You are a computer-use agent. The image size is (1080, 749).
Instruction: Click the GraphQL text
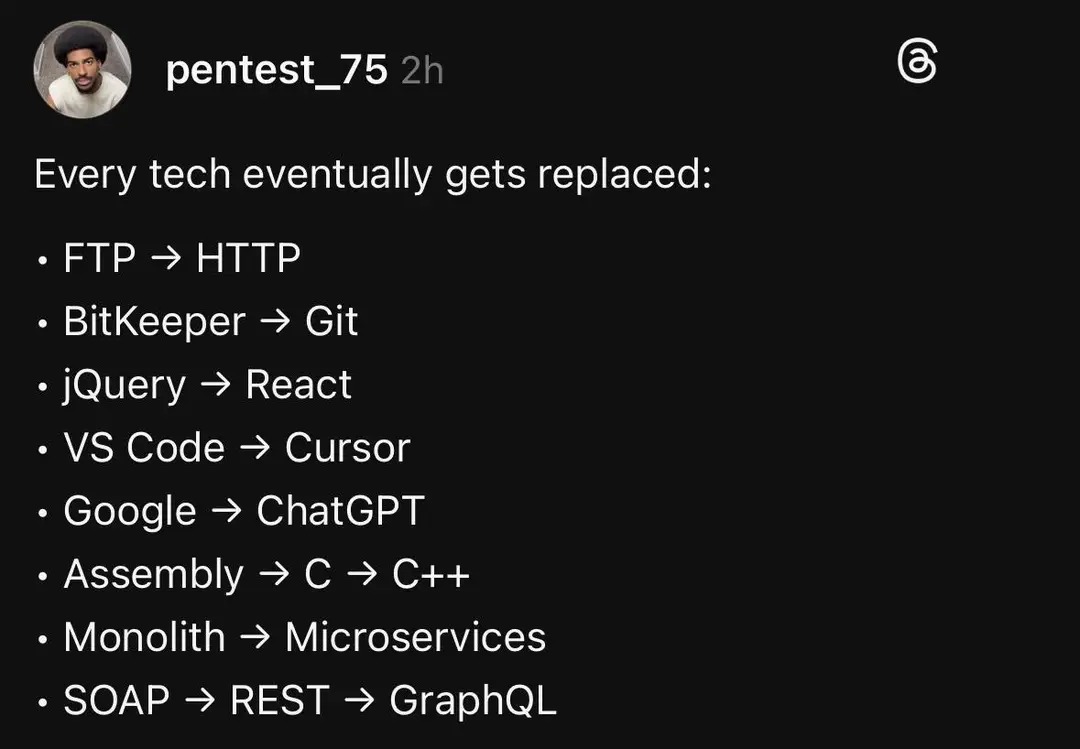pos(472,700)
